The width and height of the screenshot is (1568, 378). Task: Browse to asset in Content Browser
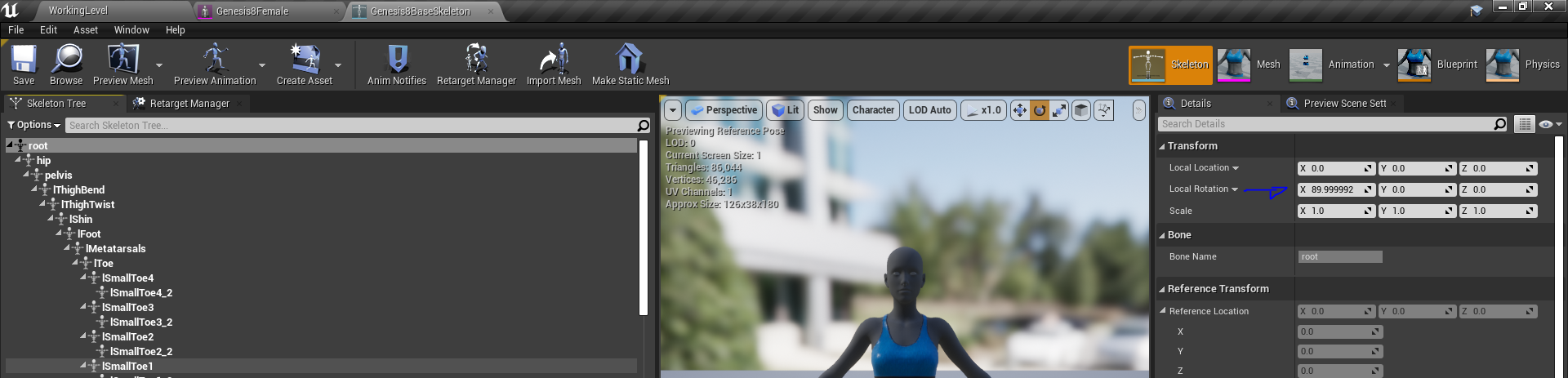[x=66, y=64]
